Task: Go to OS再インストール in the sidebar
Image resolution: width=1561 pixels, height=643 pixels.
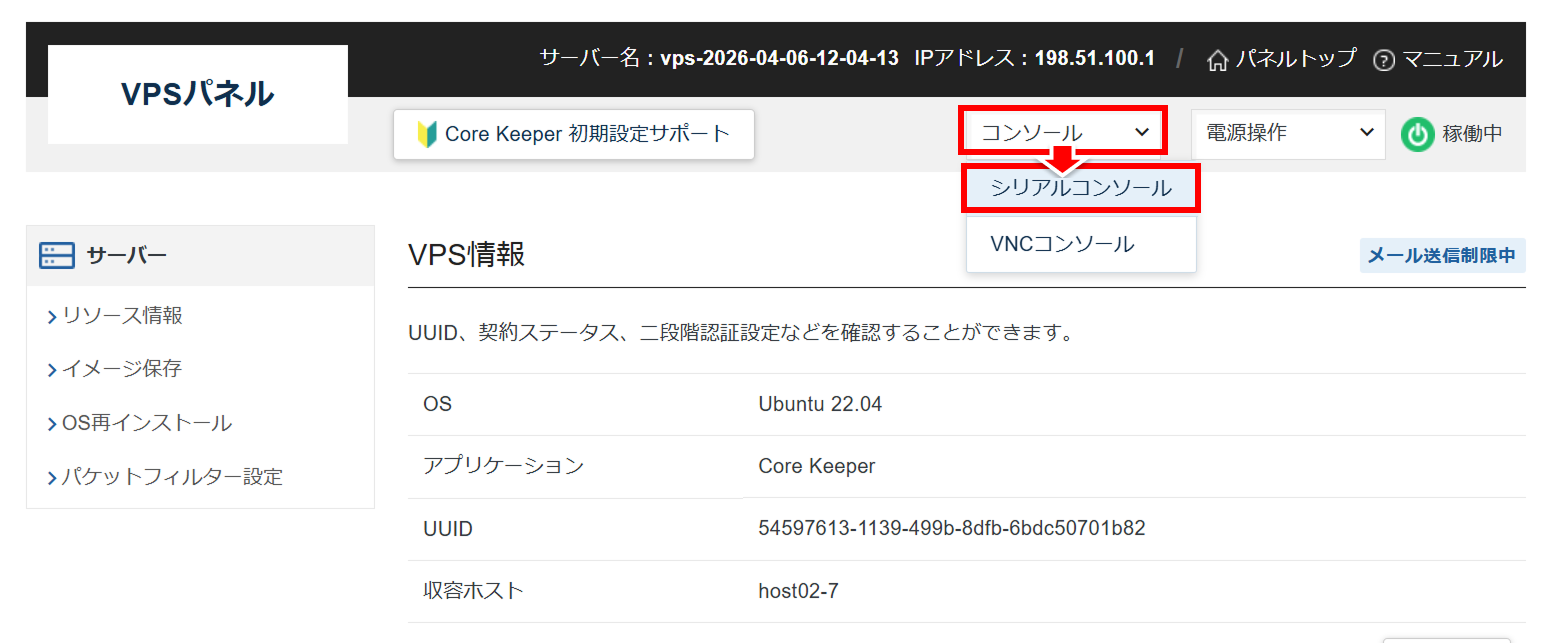Action: coord(146,423)
